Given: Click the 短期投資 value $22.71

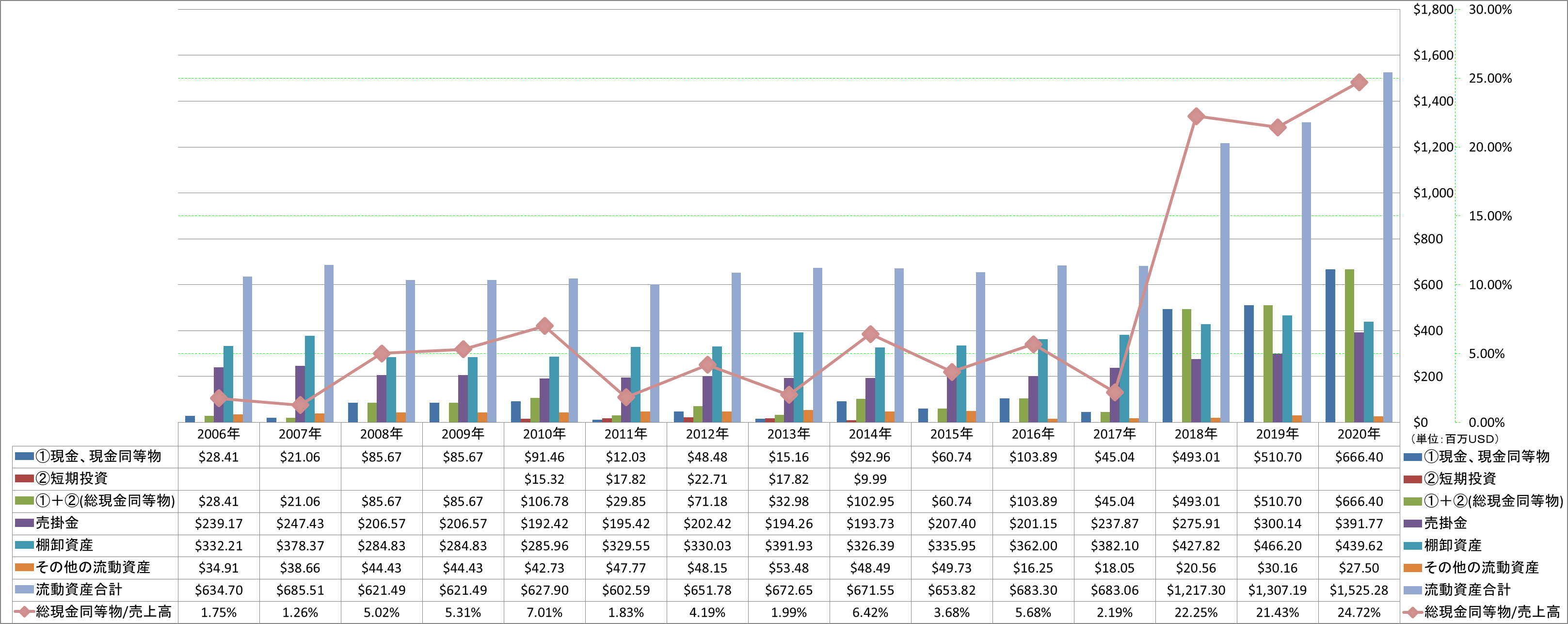Looking at the screenshot, I should coord(707,479).
